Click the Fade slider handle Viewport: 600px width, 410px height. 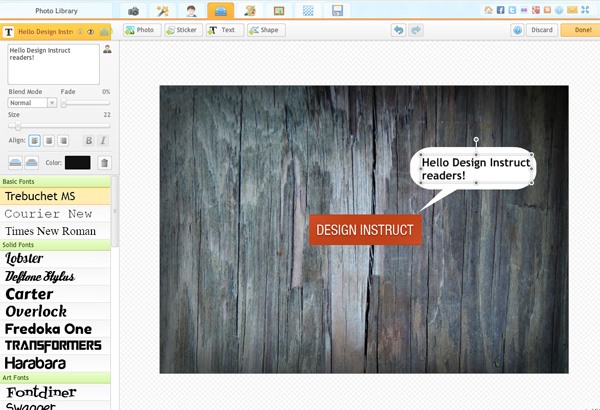pos(64,103)
